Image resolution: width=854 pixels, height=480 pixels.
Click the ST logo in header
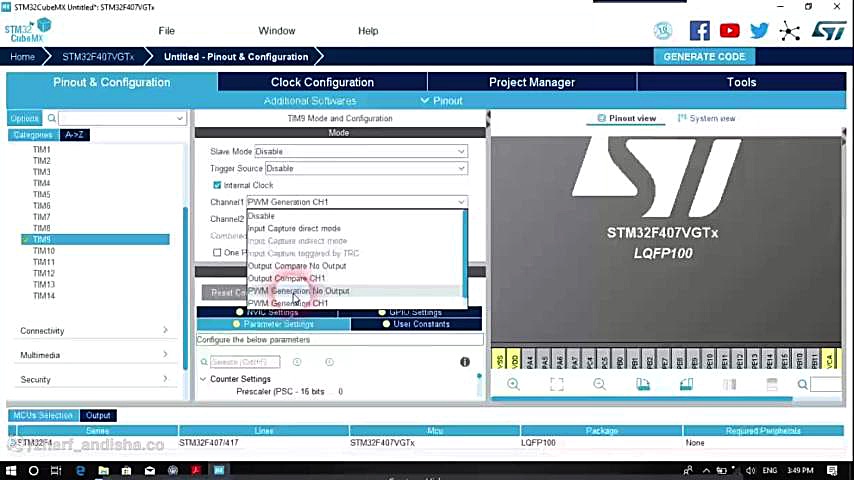pos(828,31)
